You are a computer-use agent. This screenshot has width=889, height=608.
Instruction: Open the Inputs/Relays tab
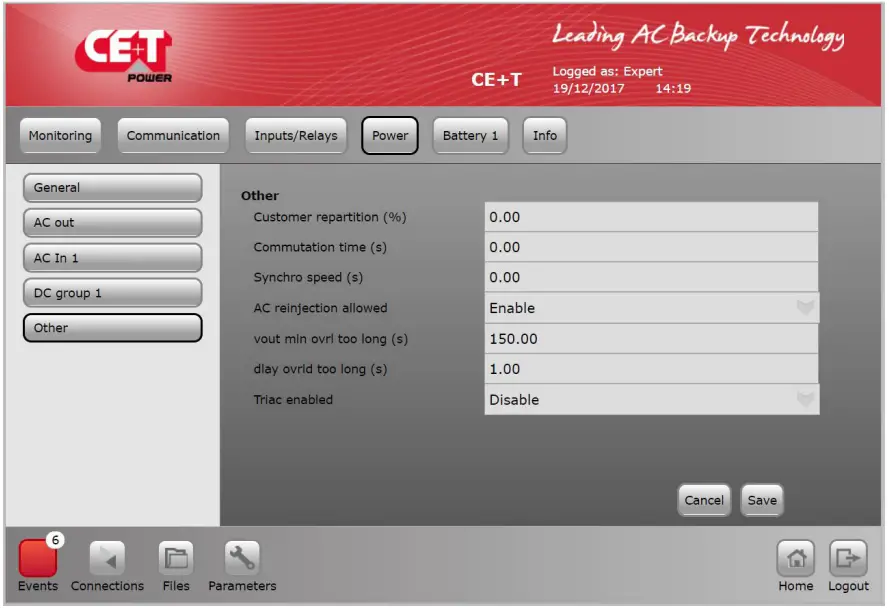pos(295,136)
